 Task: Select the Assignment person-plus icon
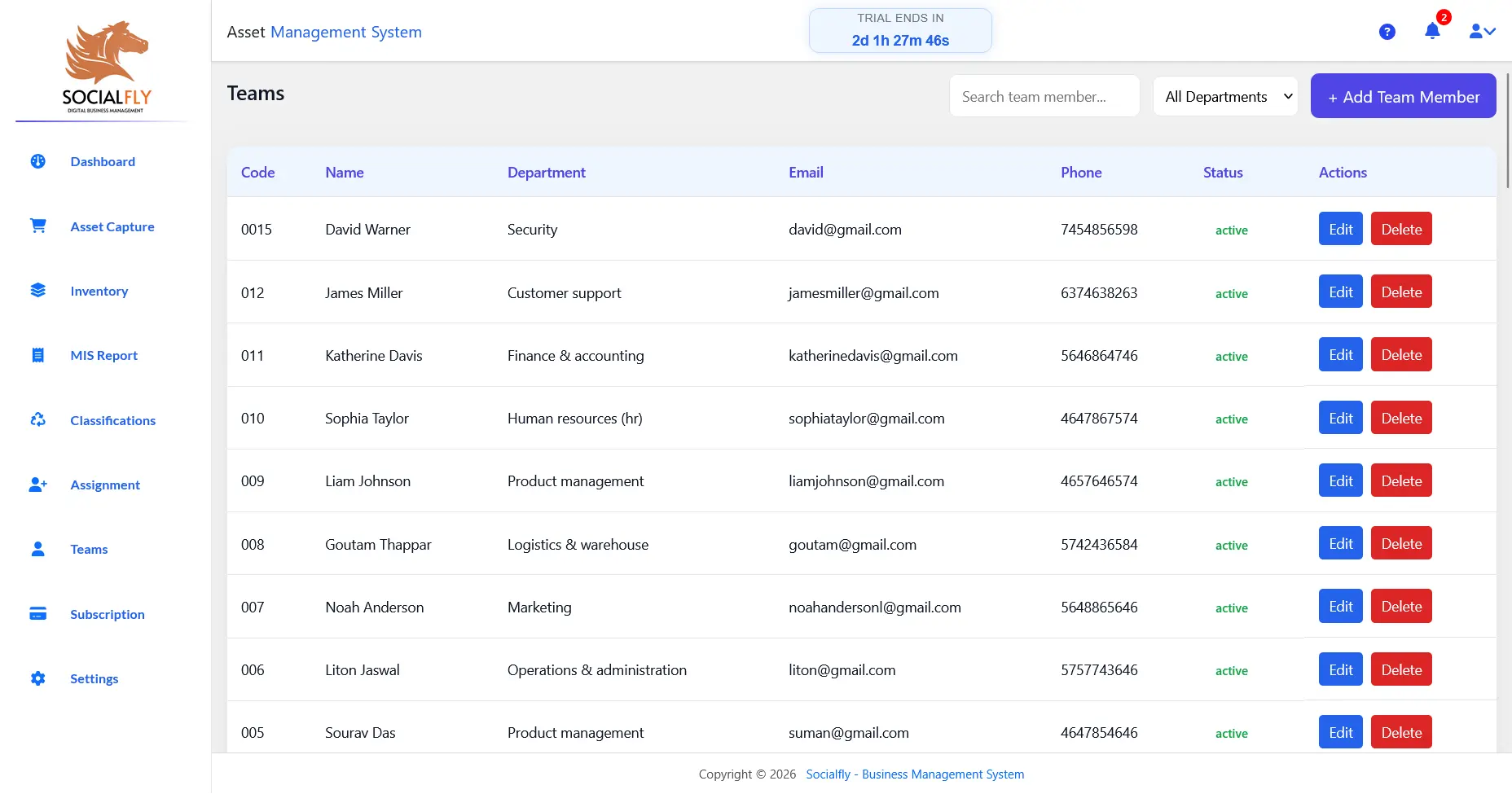click(37, 485)
